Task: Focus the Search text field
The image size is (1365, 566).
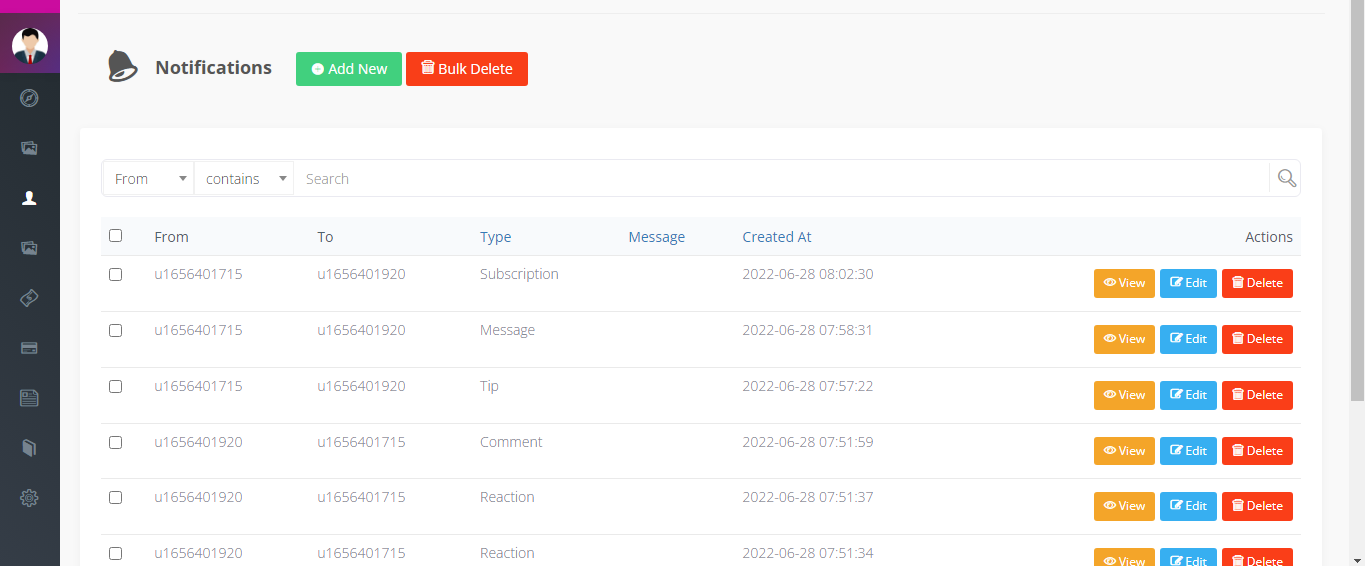Action: tap(780, 179)
